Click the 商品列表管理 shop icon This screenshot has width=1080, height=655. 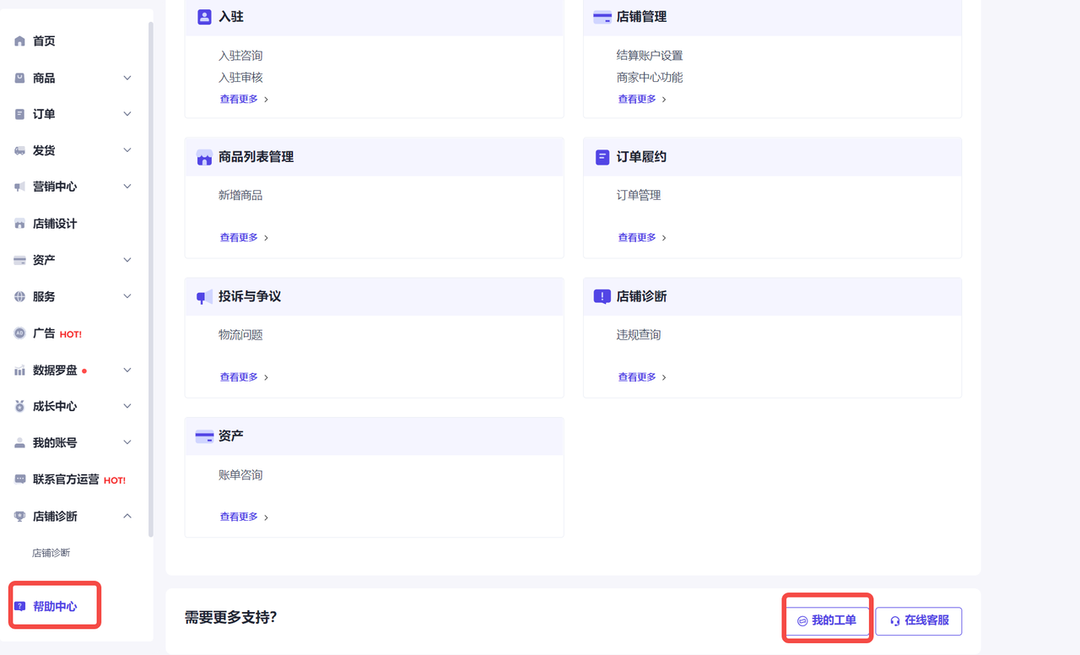click(x=204, y=157)
